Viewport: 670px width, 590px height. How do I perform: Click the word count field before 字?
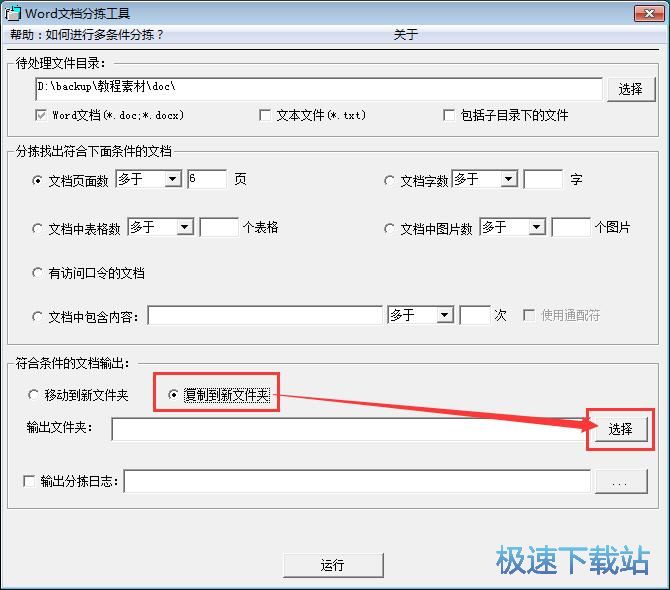(543, 179)
